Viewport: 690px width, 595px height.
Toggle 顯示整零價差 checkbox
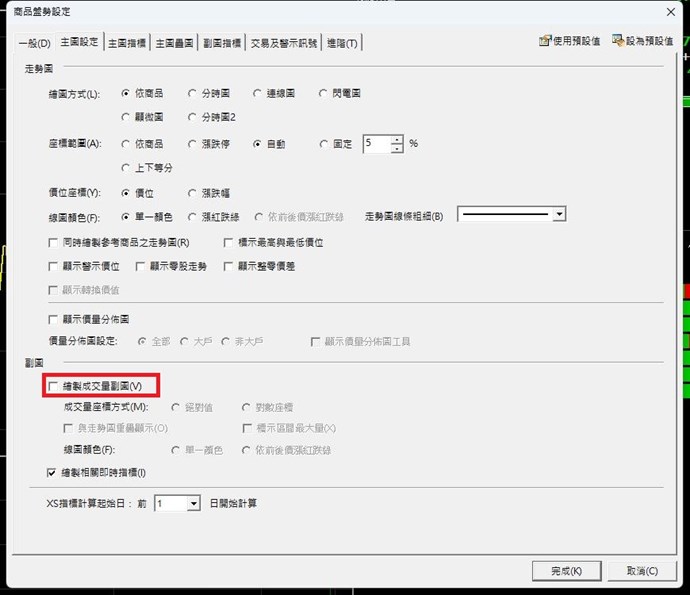pyautogui.click(x=228, y=266)
